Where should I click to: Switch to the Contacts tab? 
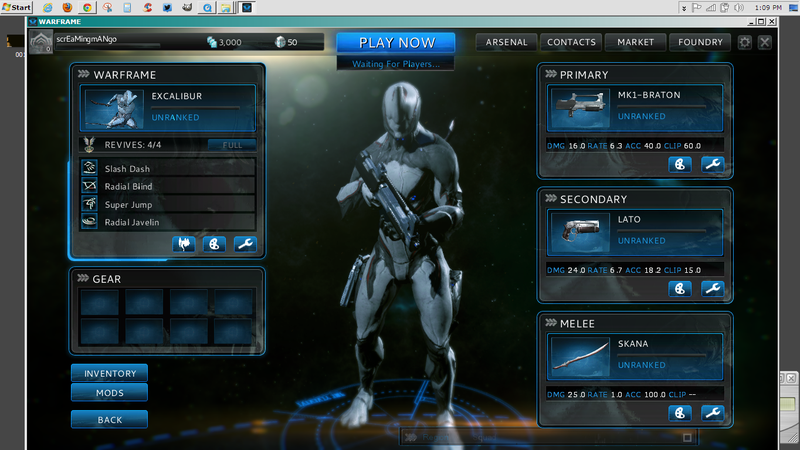click(571, 42)
